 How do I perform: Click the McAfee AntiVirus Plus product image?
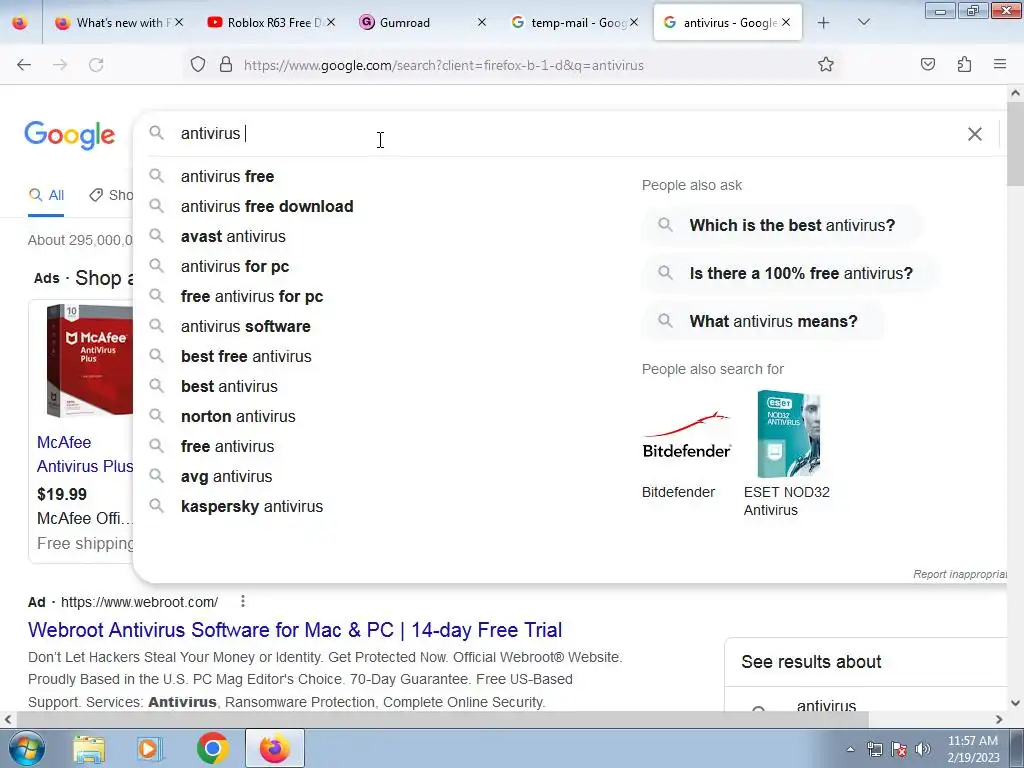[89, 360]
